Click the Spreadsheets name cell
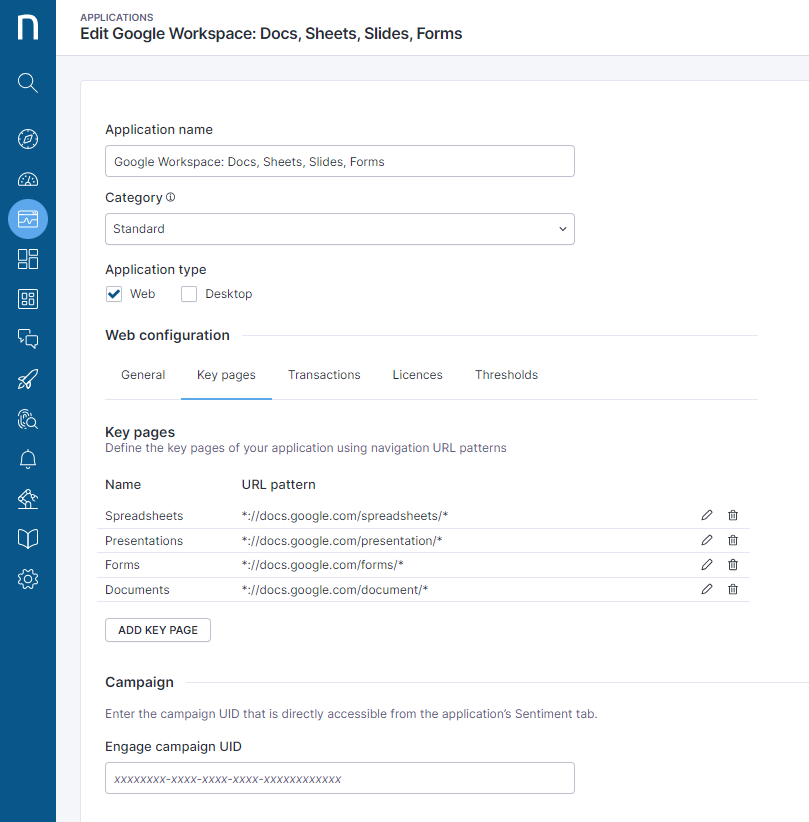 pos(144,516)
